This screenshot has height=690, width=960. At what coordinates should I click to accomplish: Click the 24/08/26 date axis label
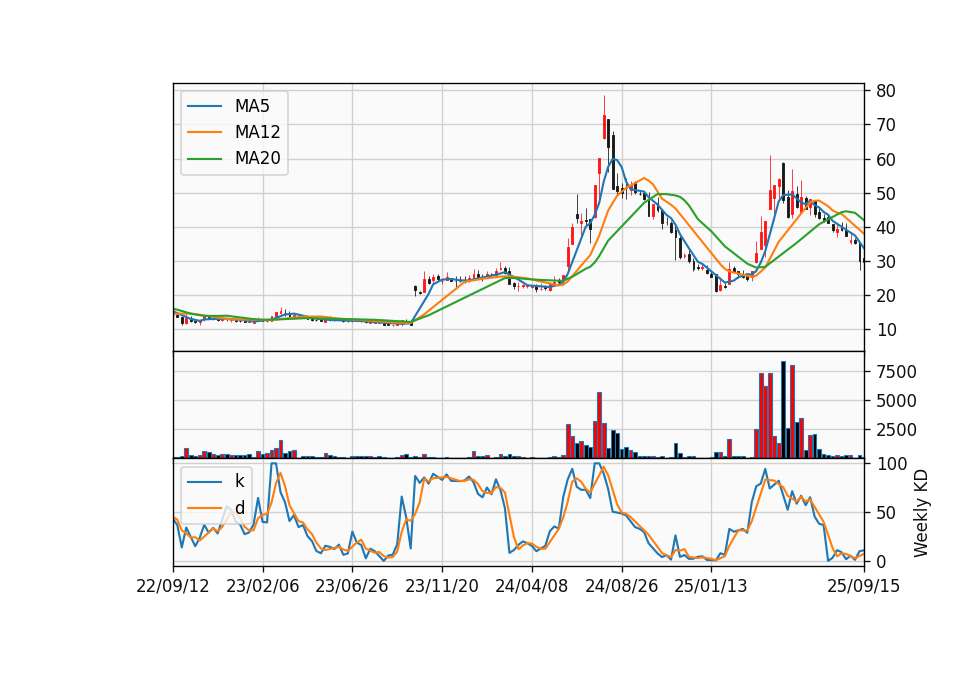621,586
